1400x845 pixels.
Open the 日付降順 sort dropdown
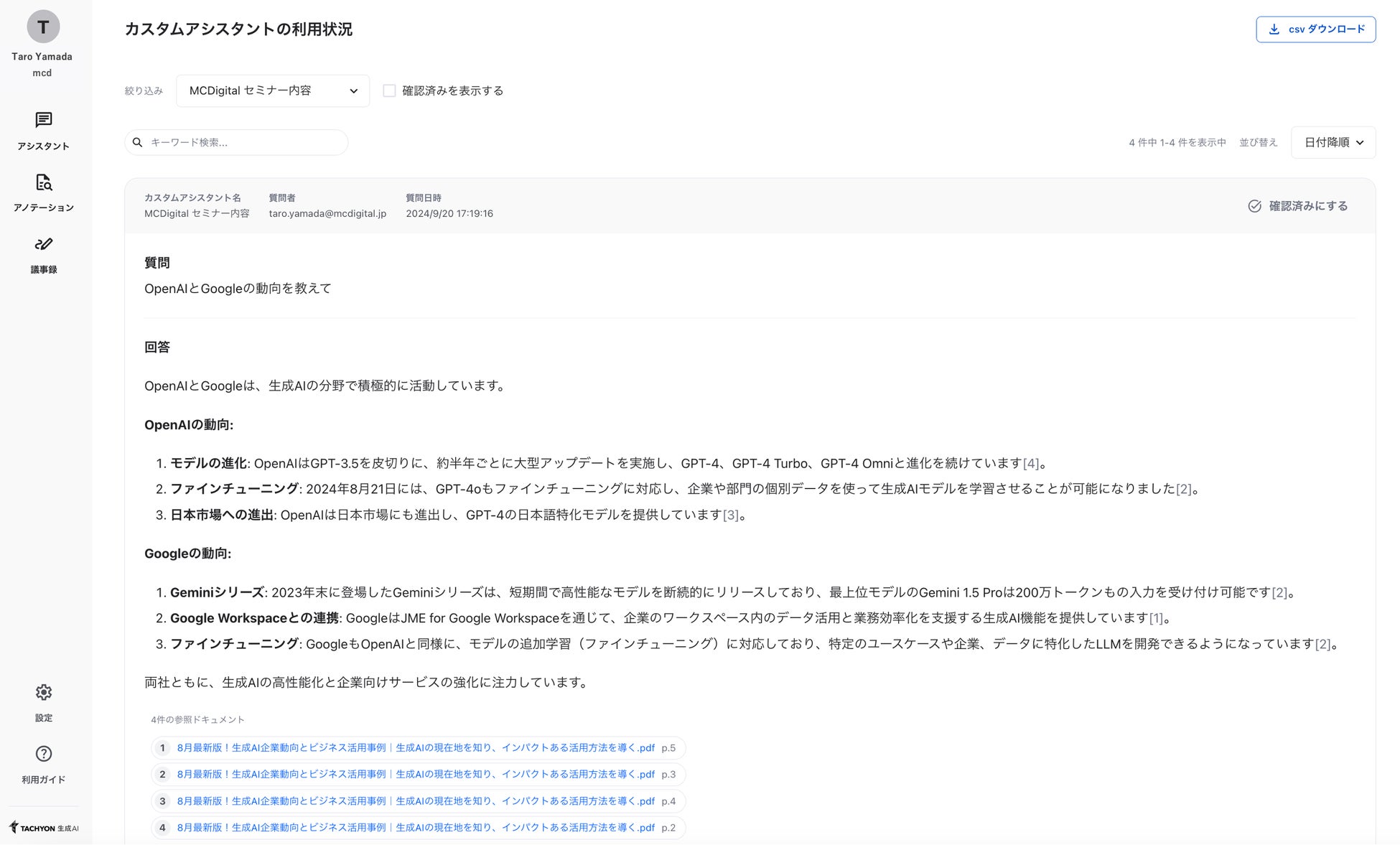pyautogui.click(x=1333, y=142)
